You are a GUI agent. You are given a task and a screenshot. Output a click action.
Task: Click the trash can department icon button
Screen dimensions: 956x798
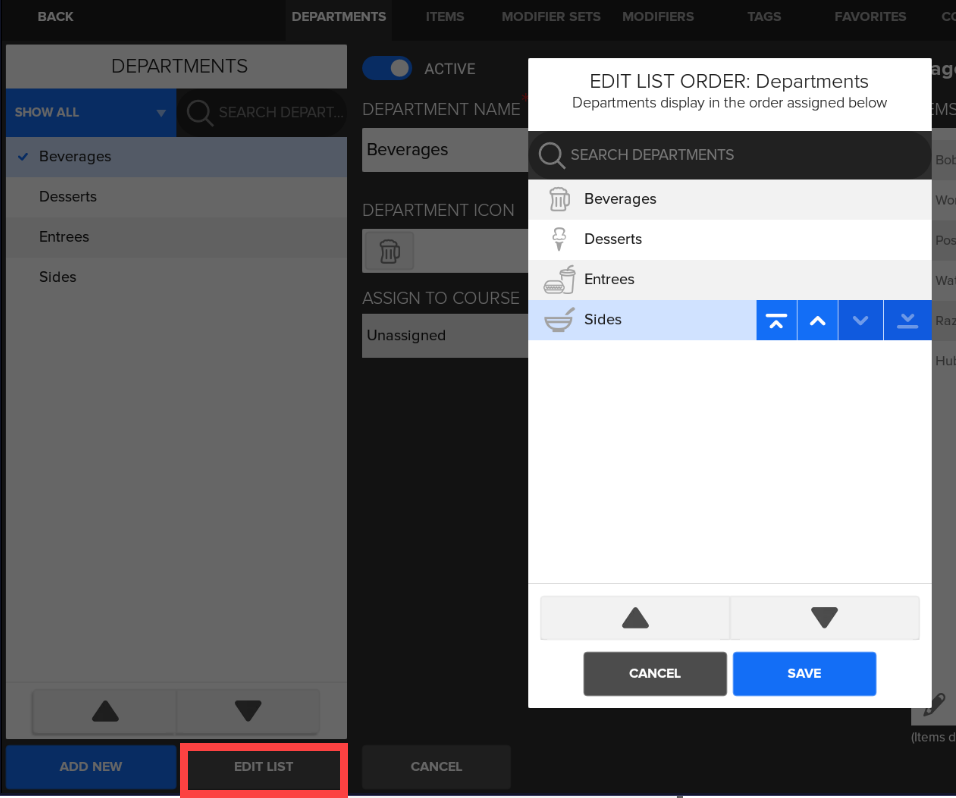[389, 251]
